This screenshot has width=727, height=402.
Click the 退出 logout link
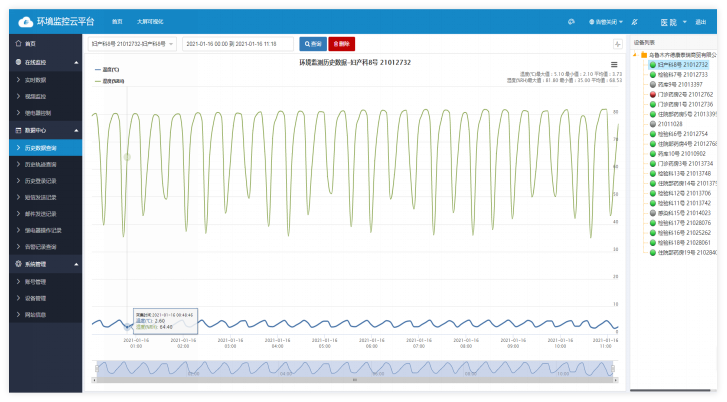(x=701, y=22)
